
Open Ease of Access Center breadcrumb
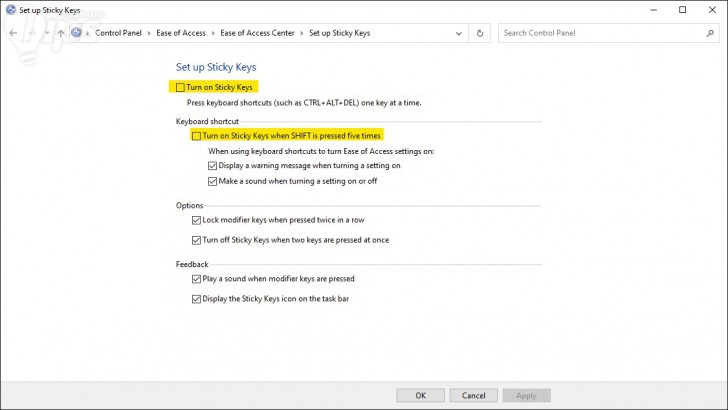[x=257, y=33]
